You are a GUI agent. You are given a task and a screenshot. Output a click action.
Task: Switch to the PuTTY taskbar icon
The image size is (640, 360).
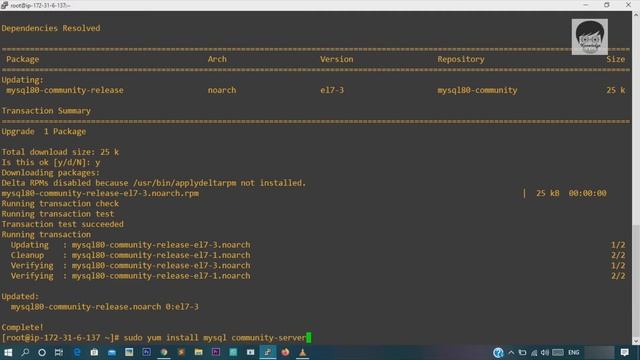pyautogui.click(x=268, y=352)
